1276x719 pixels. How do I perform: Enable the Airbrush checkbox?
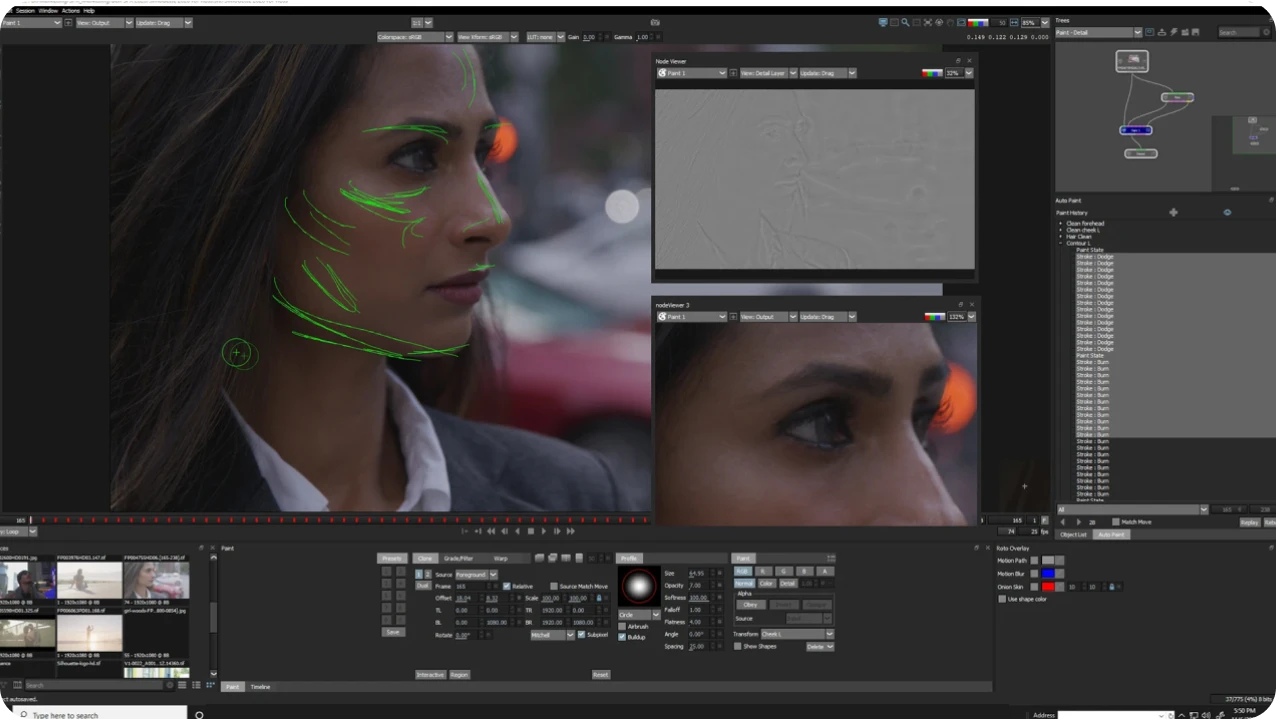(x=621, y=627)
